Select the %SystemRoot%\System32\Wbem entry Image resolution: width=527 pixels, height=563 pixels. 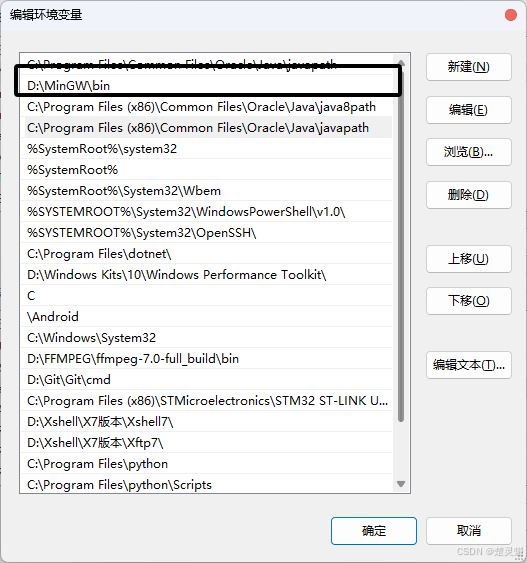pos(206,191)
